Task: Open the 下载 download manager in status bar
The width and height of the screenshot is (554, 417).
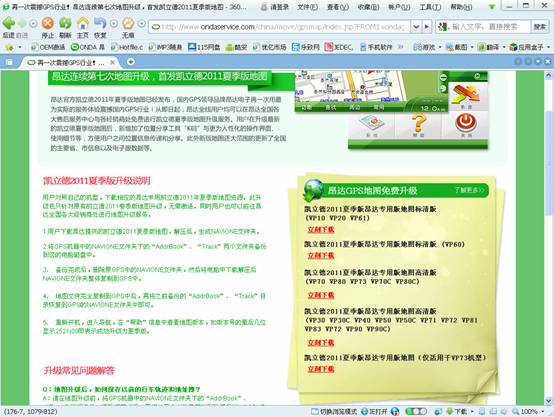Action: pyautogui.click(x=457, y=411)
